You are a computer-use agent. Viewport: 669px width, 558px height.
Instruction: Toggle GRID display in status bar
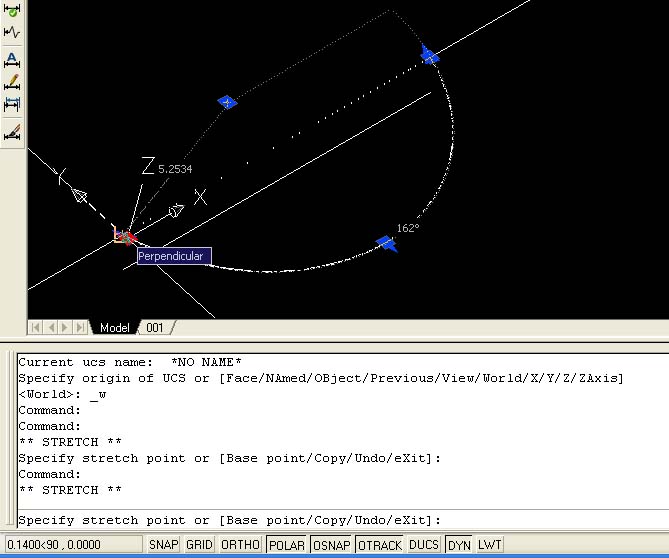click(x=199, y=545)
